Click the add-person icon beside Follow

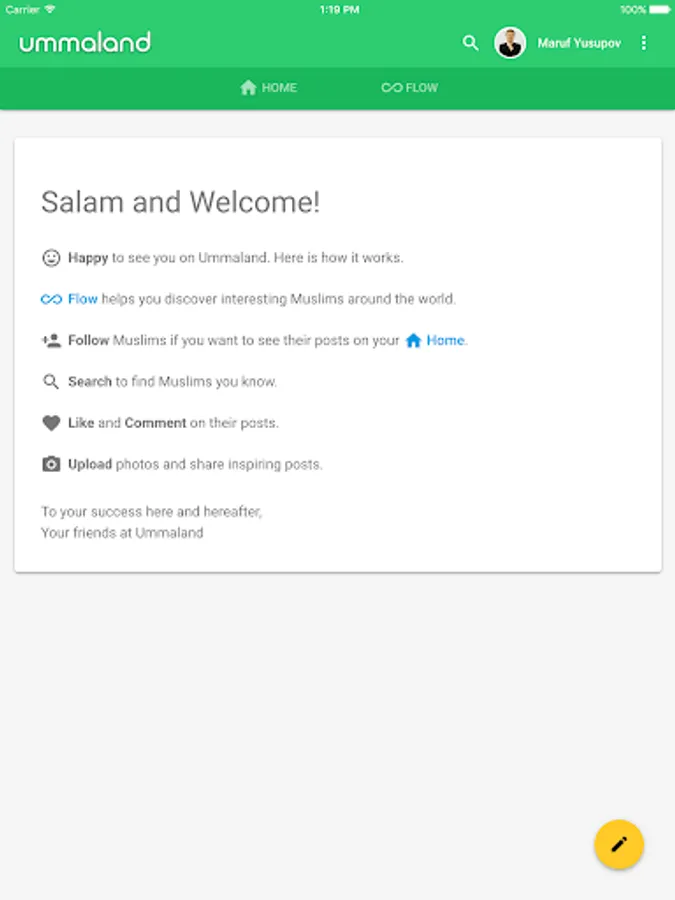pyautogui.click(x=51, y=340)
